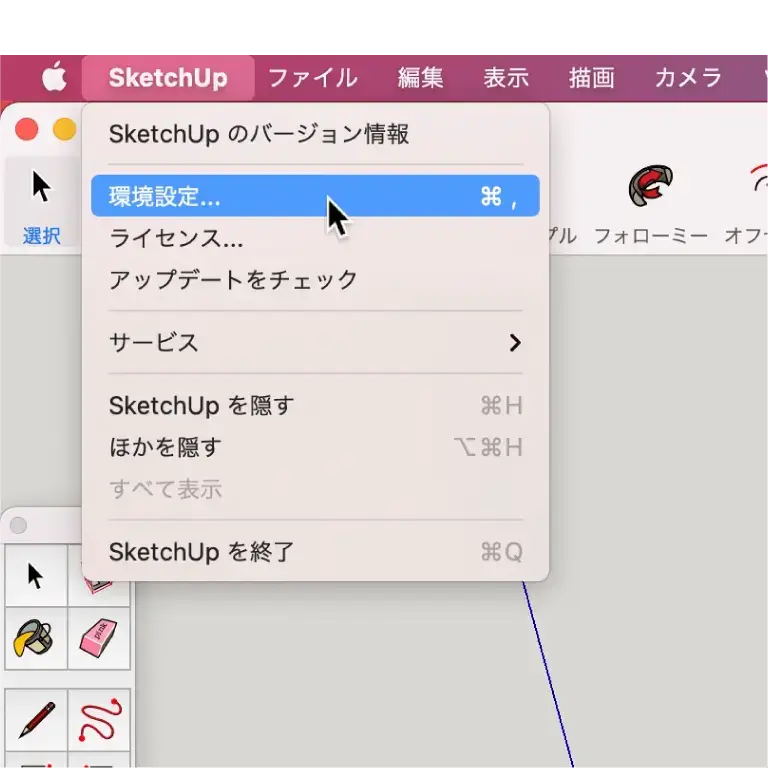The height and width of the screenshot is (768, 768).
Task: Expand the サービス submenu
Action: tap(315, 342)
